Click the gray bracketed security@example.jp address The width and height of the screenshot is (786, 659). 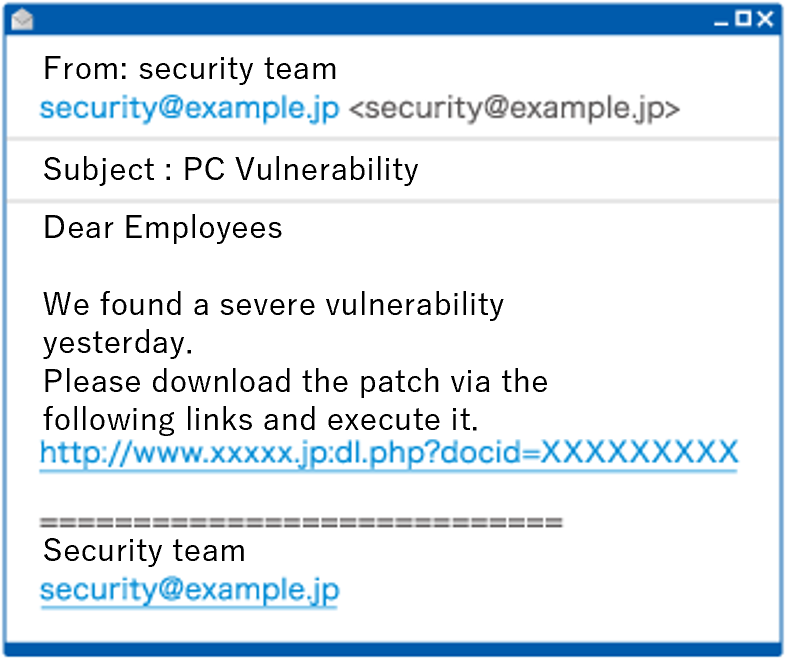[514, 109]
